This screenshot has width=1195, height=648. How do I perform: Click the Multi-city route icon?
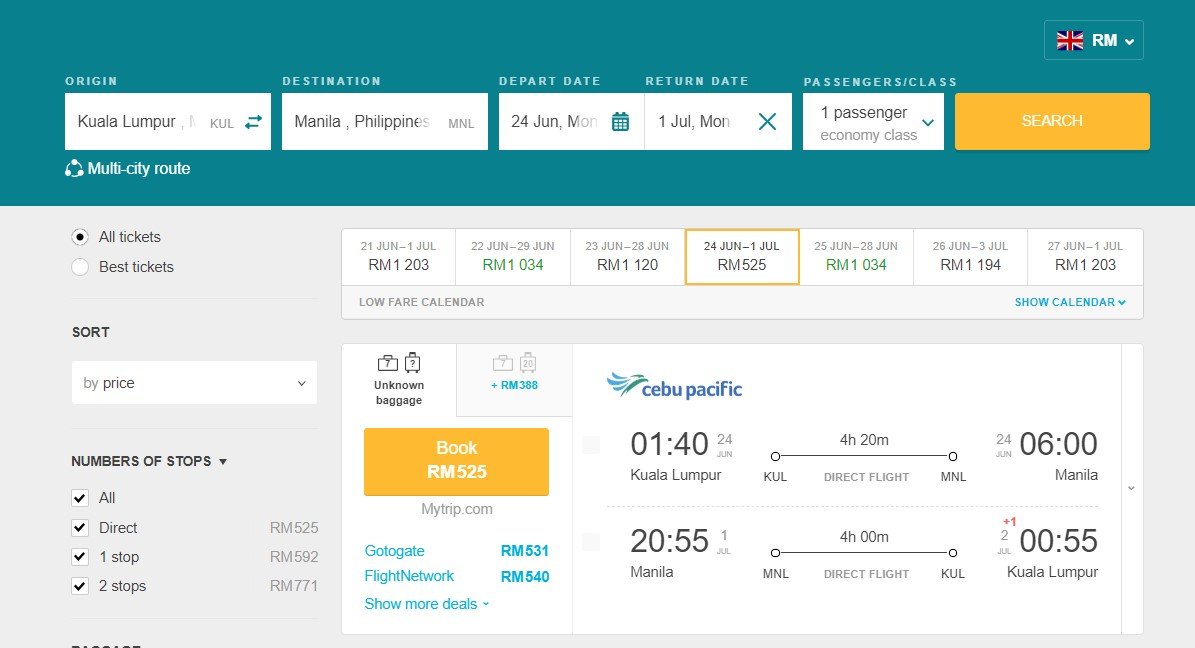click(74, 168)
